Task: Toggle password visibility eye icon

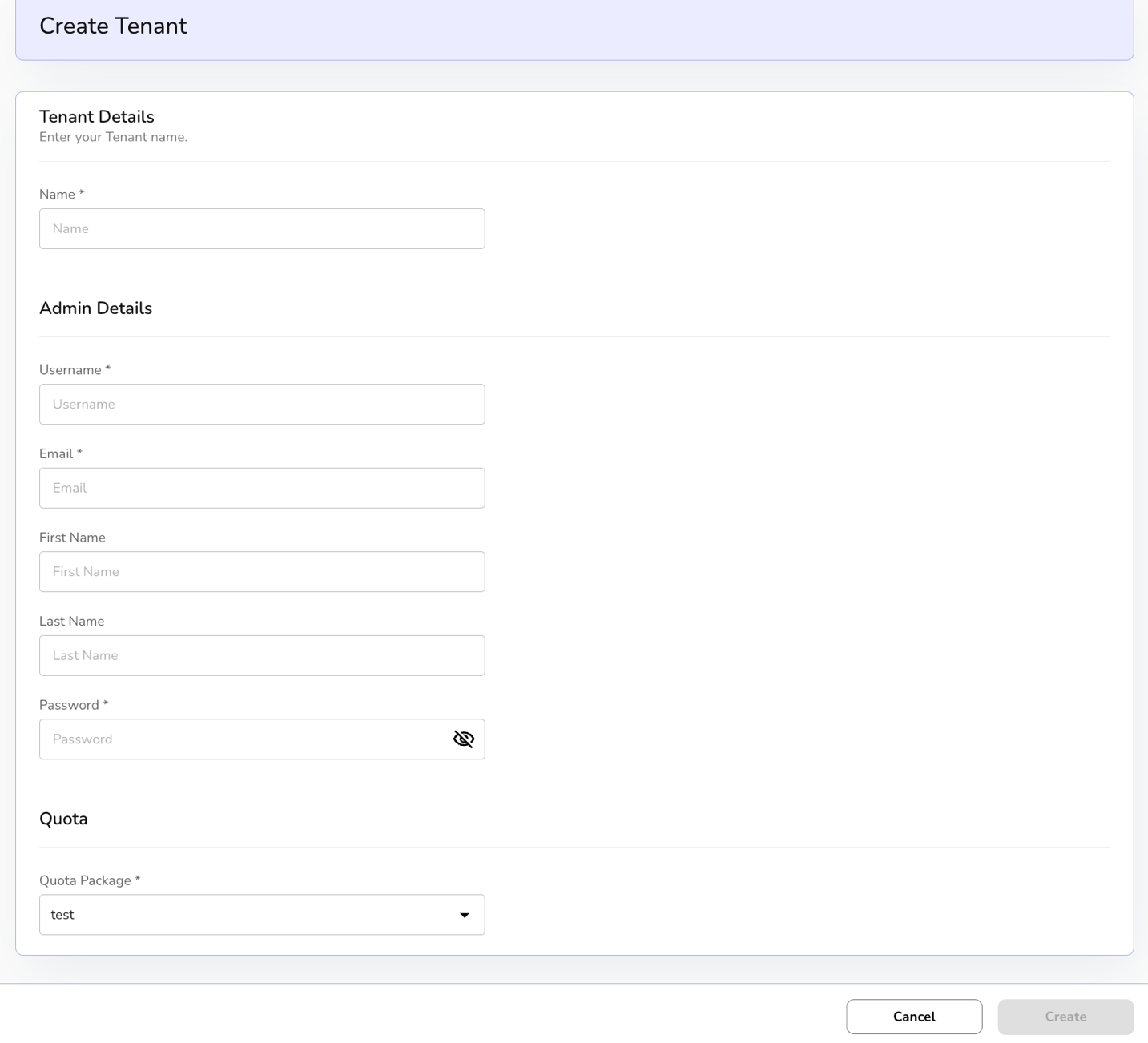Action: point(463,739)
